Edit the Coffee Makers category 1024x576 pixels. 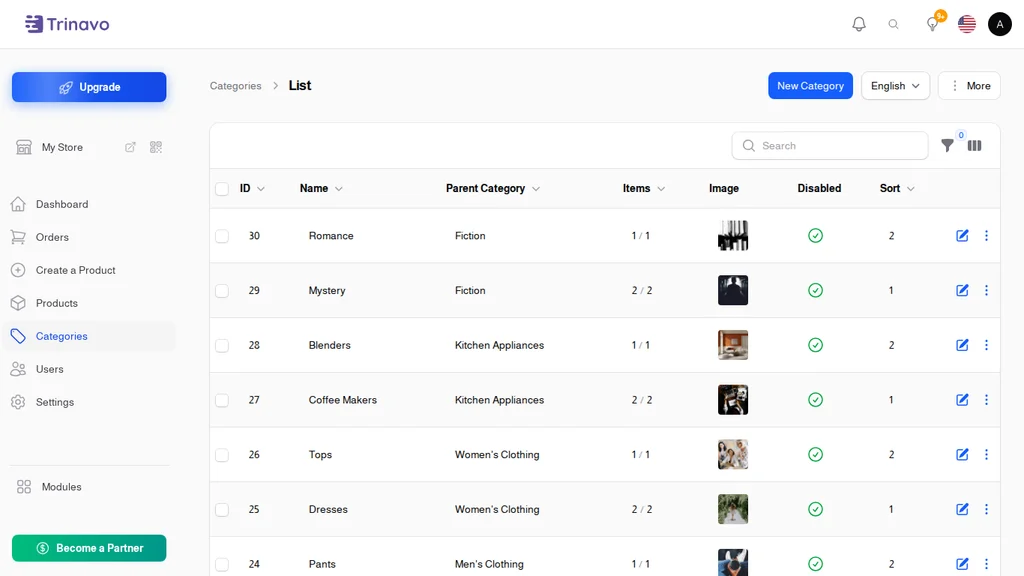(962, 400)
